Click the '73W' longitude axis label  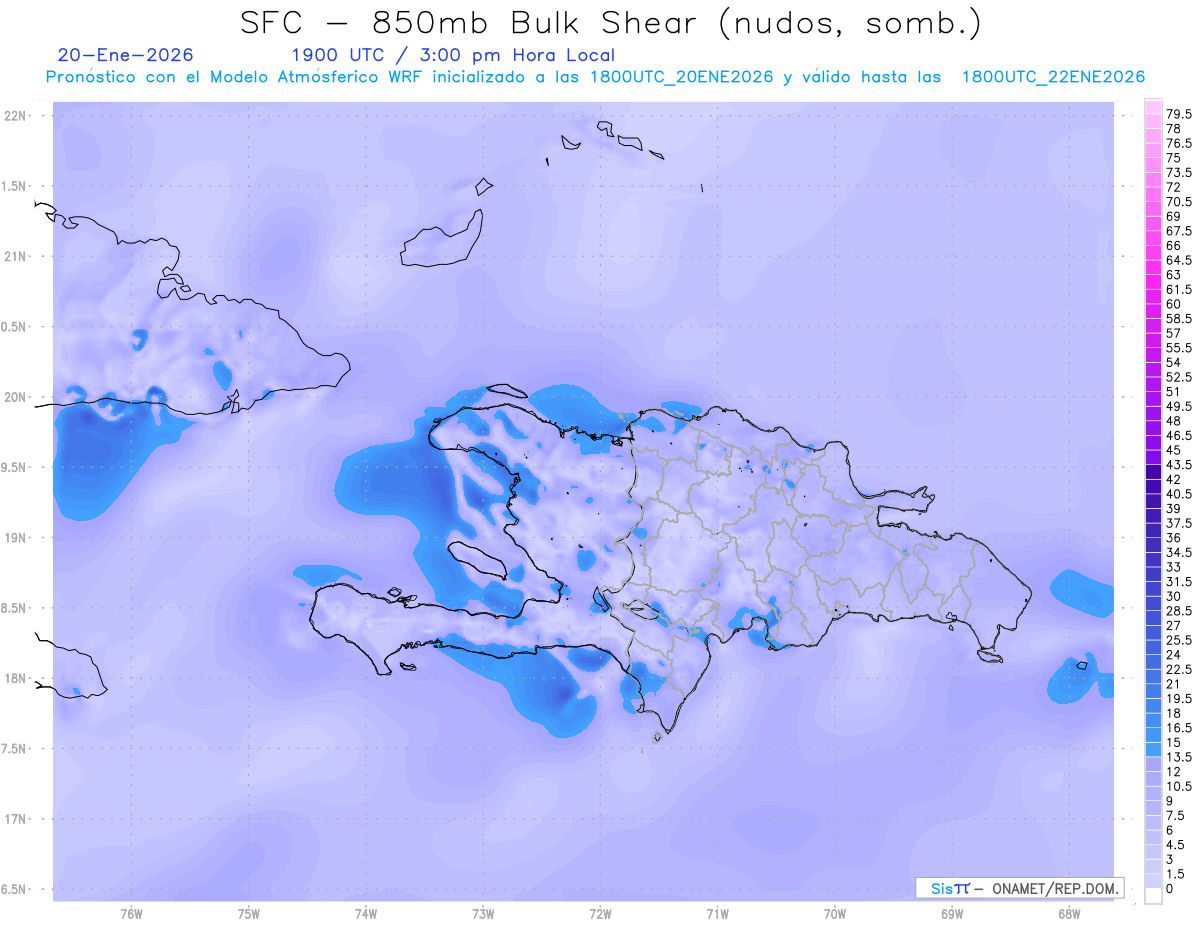(483, 914)
